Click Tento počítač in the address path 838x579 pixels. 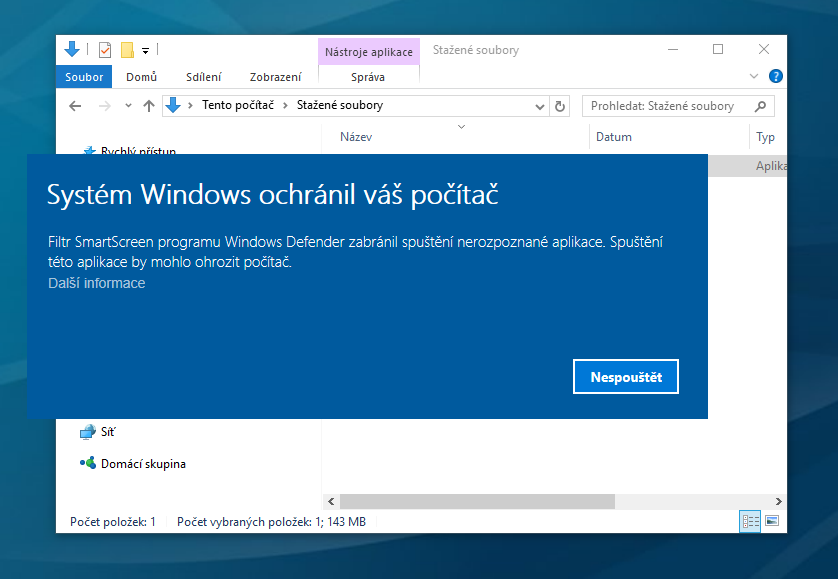tap(238, 105)
